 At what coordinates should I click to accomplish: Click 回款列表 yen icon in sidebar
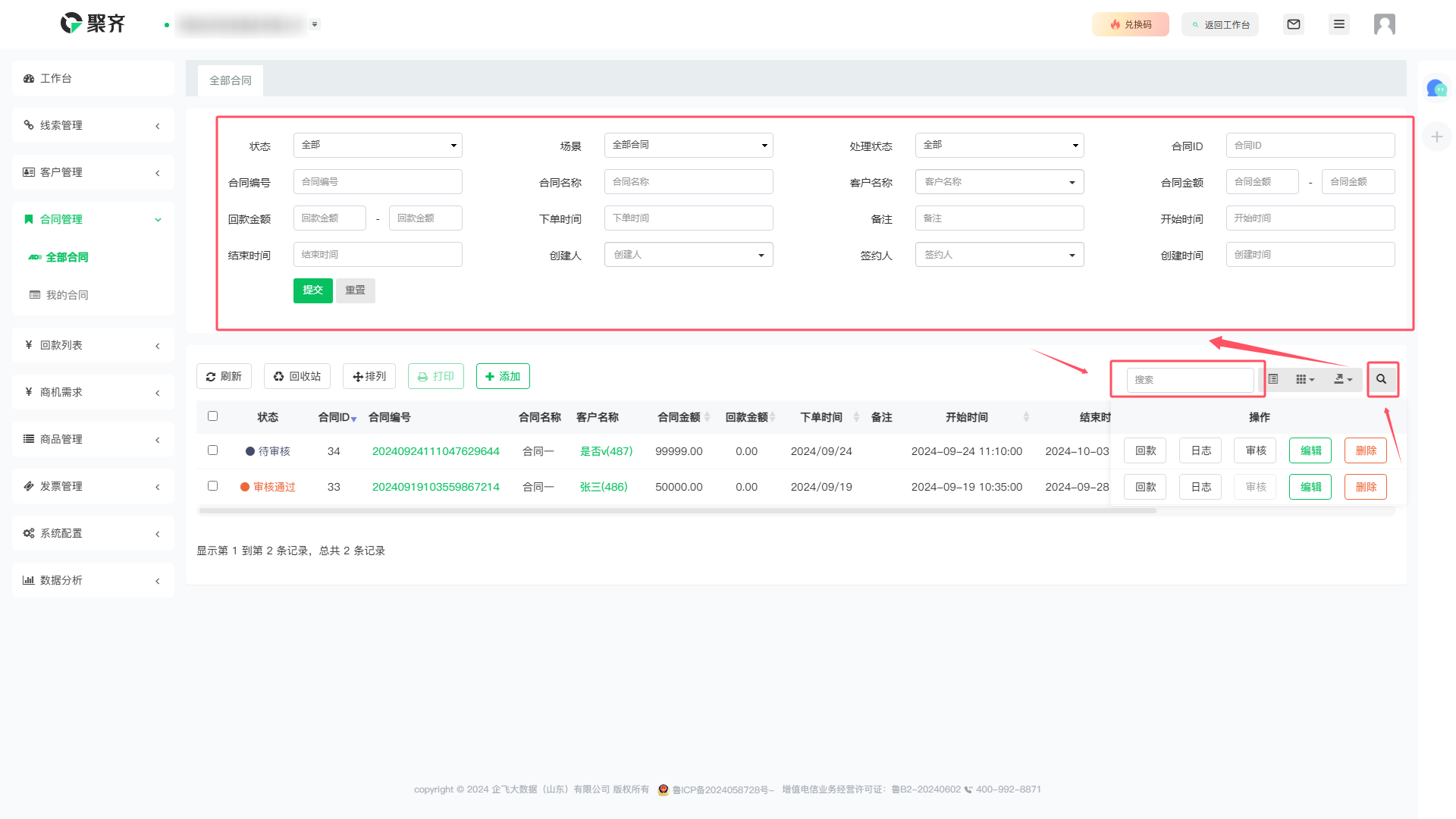click(x=29, y=345)
